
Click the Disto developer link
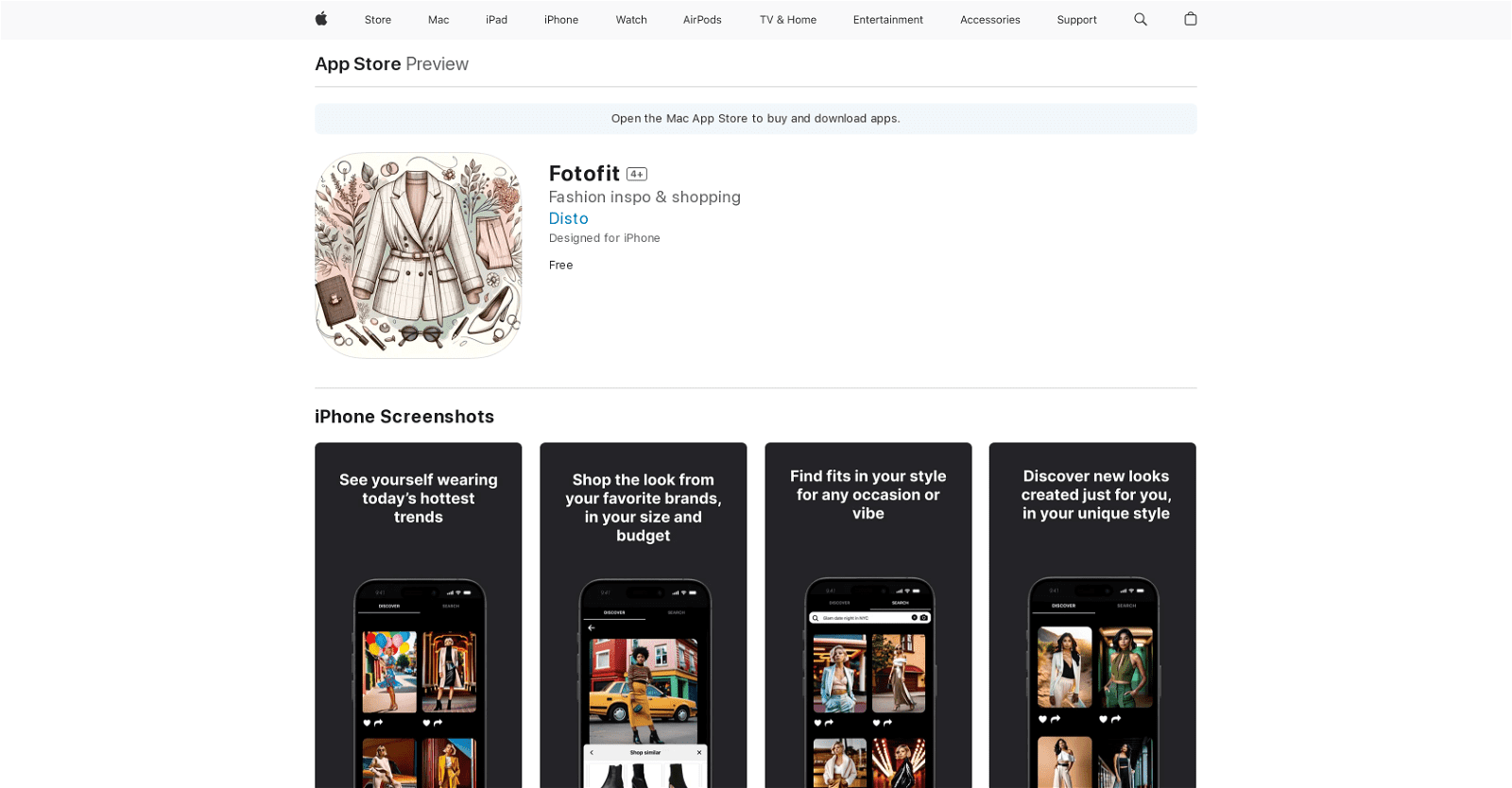569,218
